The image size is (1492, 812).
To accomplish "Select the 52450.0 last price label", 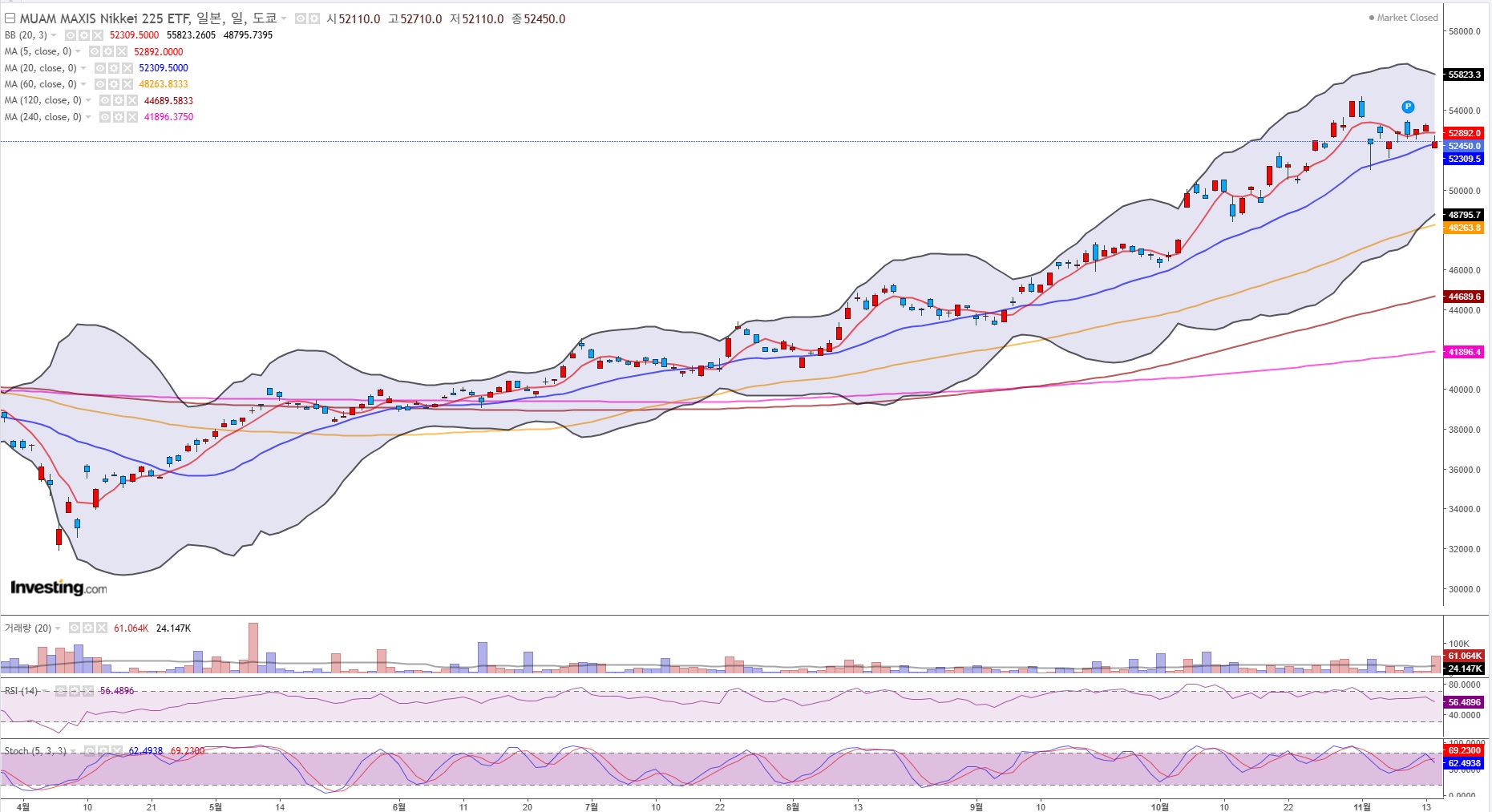I will pyautogui.click(x=1465, y=146).
